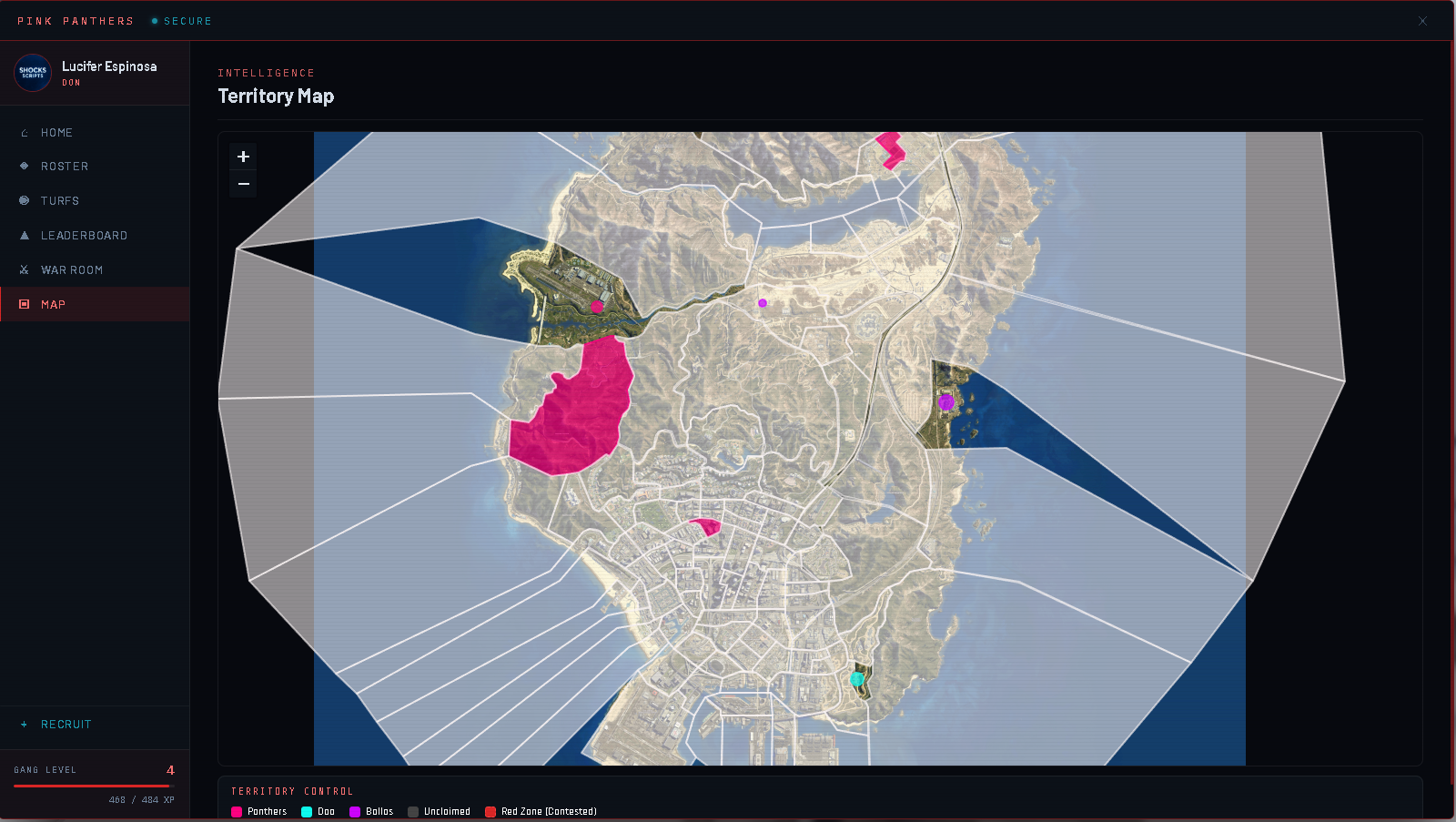Click the GANG LEVEL label
The width and height of the screenshot is (1456, 822).
(45, 770)
